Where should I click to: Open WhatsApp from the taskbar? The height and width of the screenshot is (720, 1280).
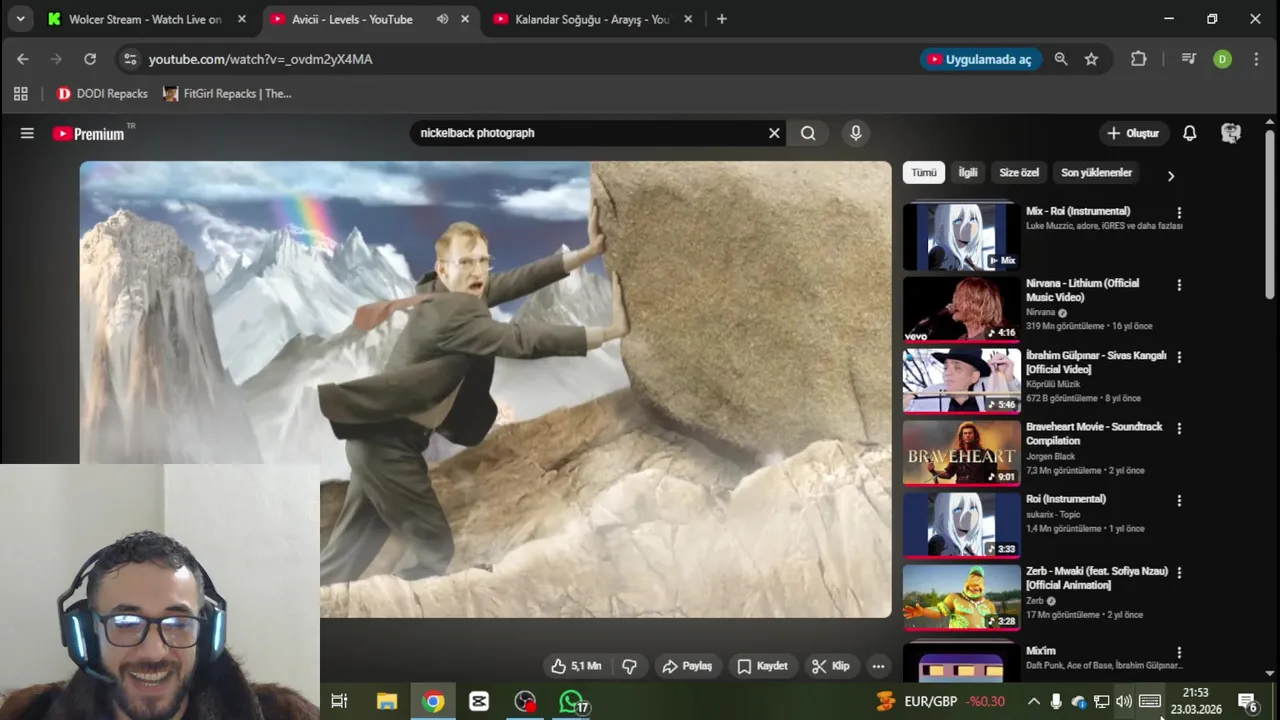tap(571, 702)
